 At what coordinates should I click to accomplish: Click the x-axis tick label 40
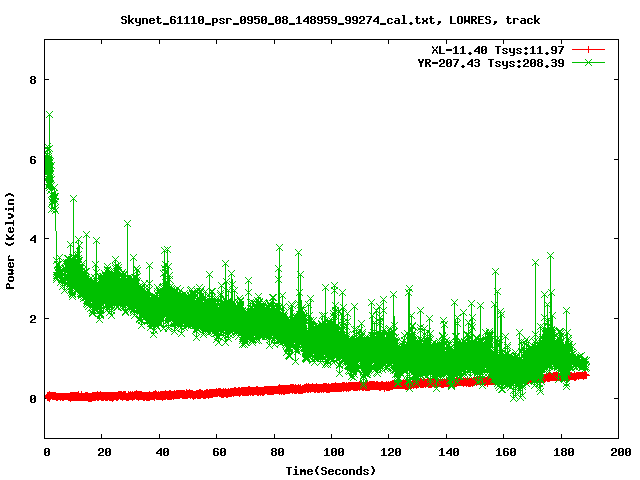pos(162,452)
